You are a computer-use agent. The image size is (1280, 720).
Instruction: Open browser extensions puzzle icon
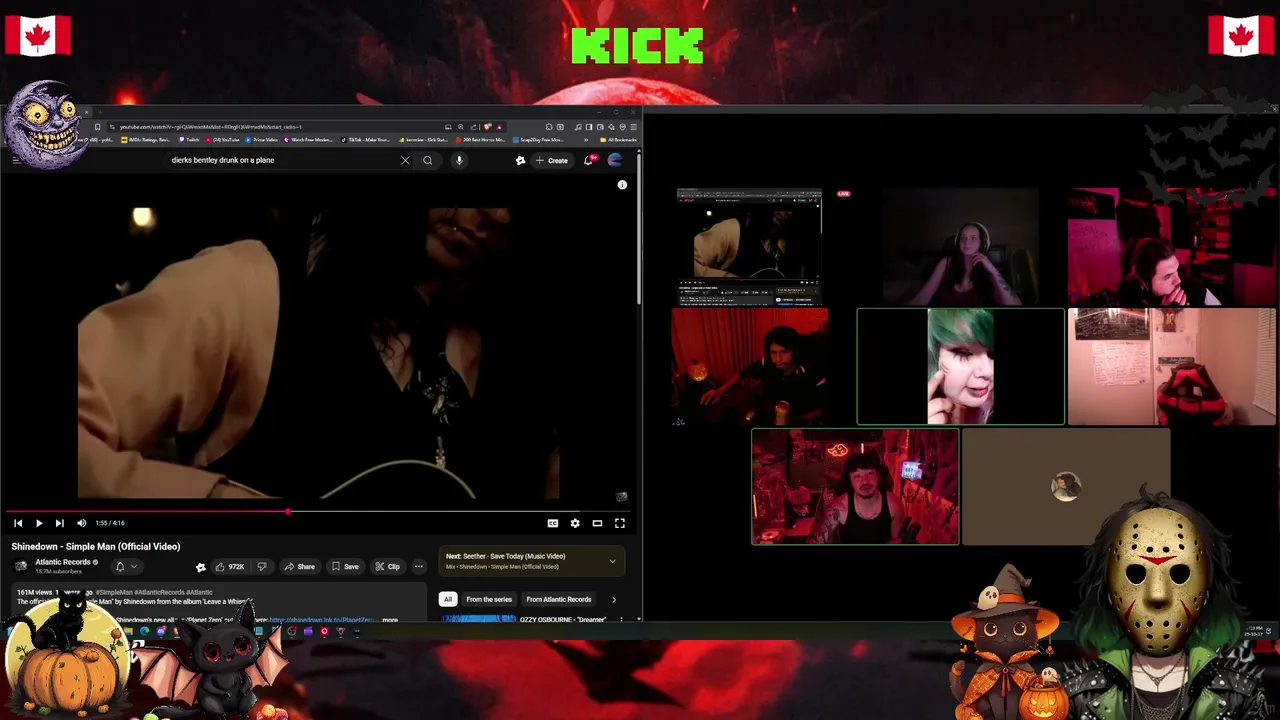tap(549, 127)
